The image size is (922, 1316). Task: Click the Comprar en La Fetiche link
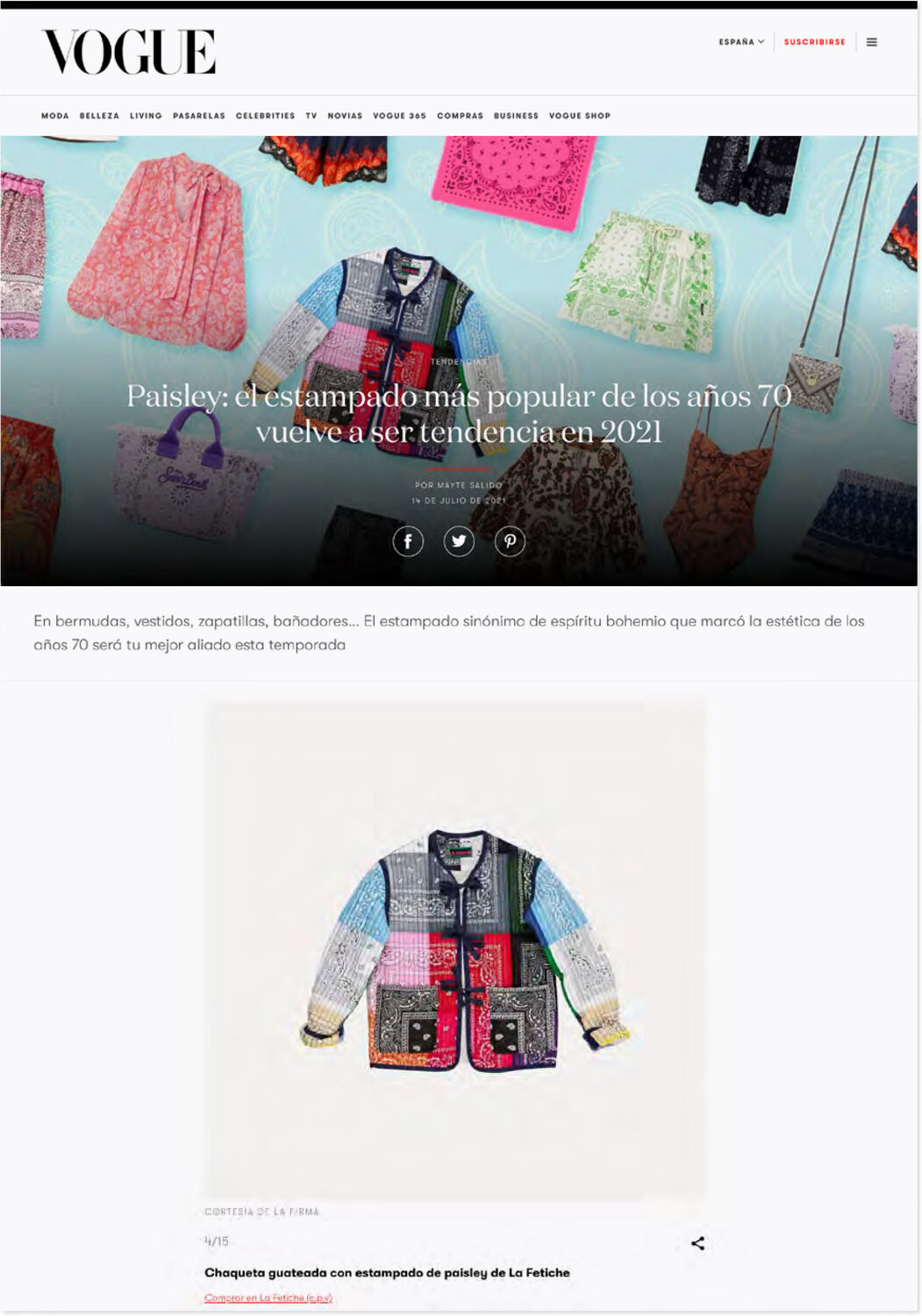pyautogui.click(x=268, y=1298)
